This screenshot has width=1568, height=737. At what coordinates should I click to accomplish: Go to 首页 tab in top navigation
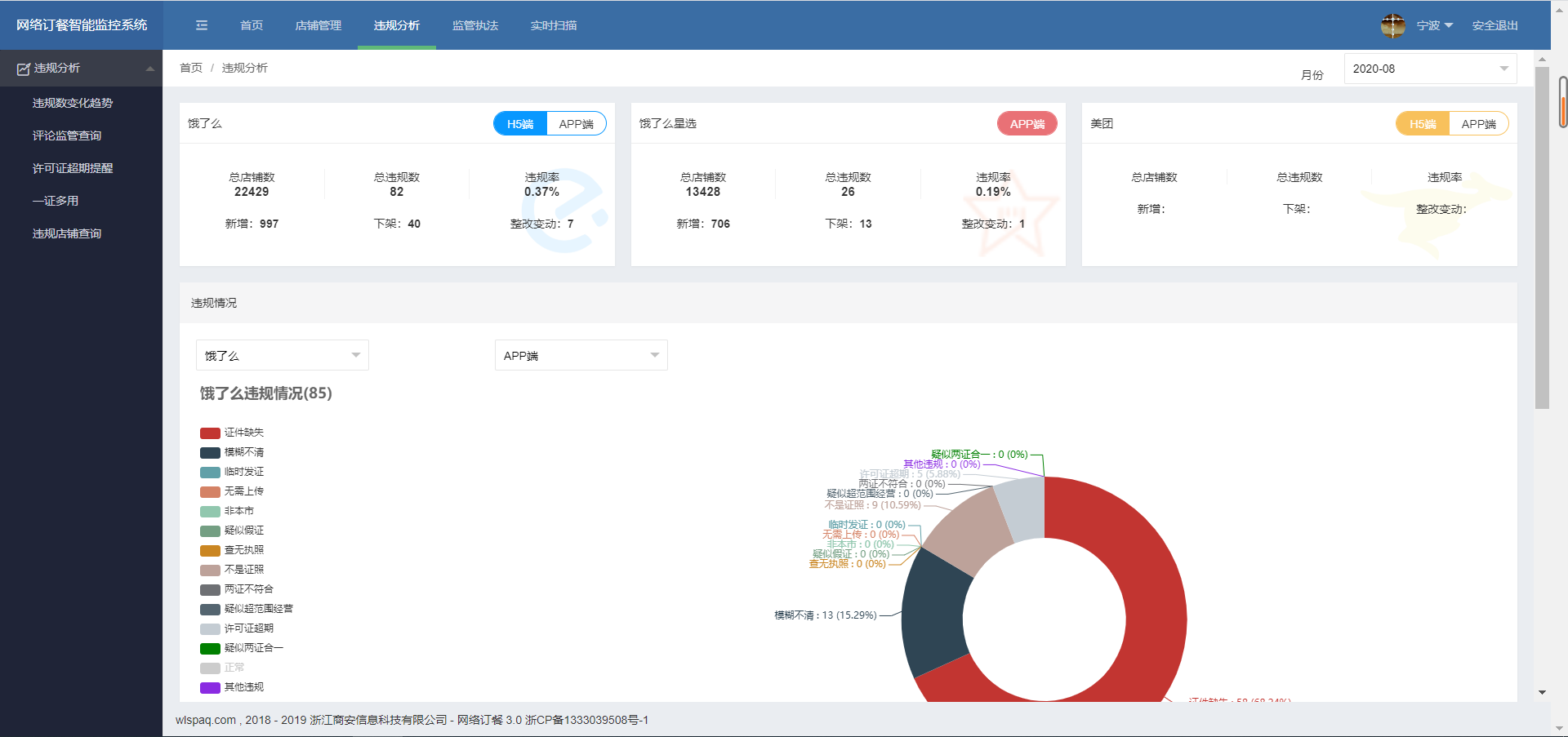[252, 25]
